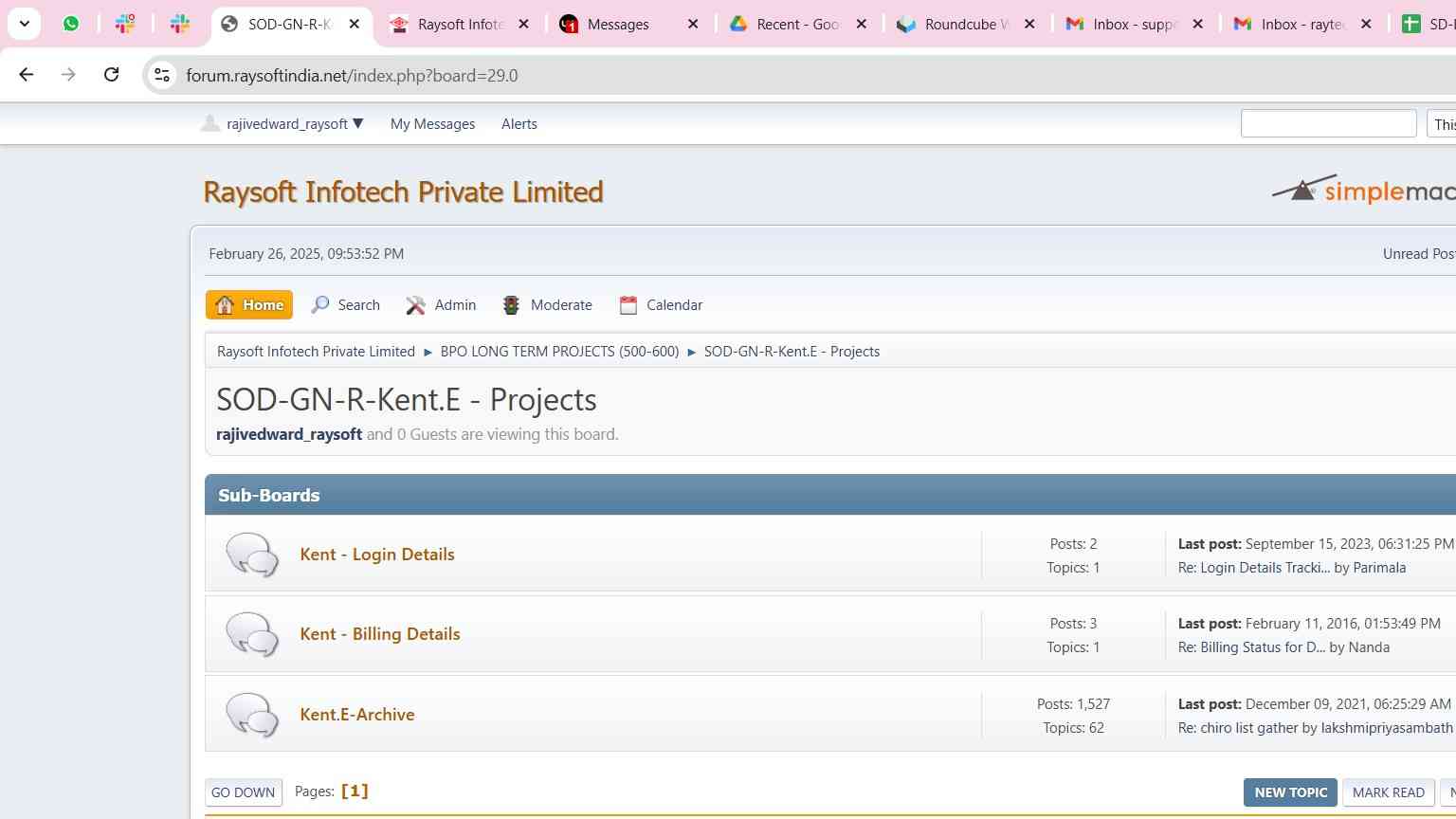The image size is (1456, 819).
Task: Click SOD-GN-R-Kent.E - Projects breadcrumb
Action: point(792,352)
